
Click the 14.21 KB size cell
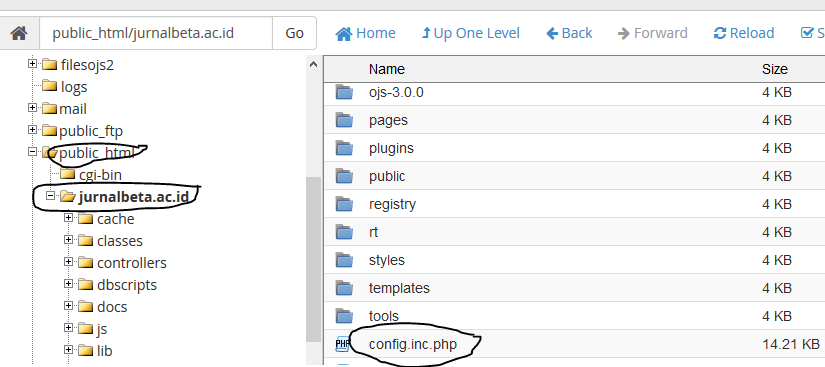pos(790,344)
